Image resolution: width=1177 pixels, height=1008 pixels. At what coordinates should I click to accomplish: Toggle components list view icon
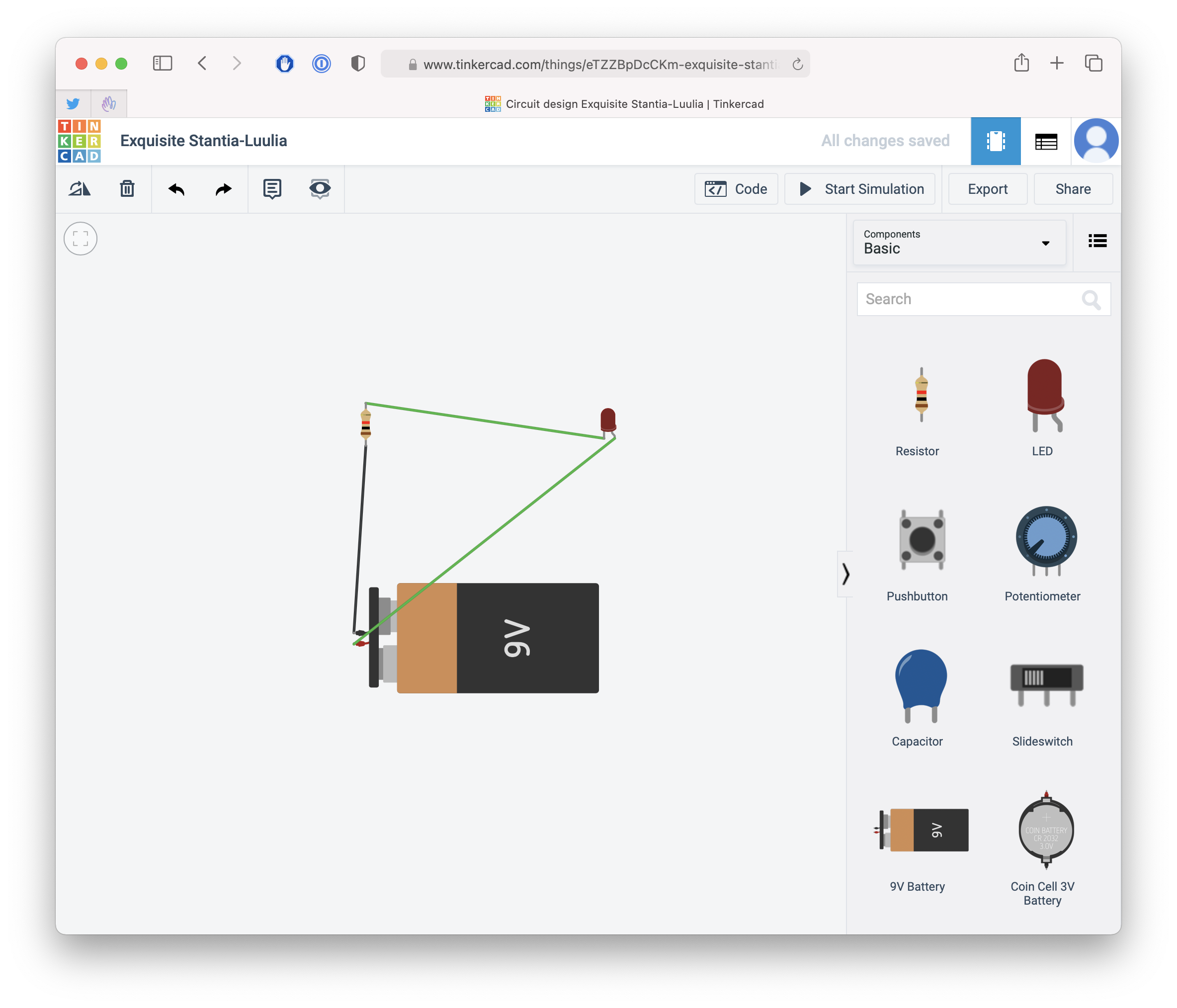click(1097, 241)
